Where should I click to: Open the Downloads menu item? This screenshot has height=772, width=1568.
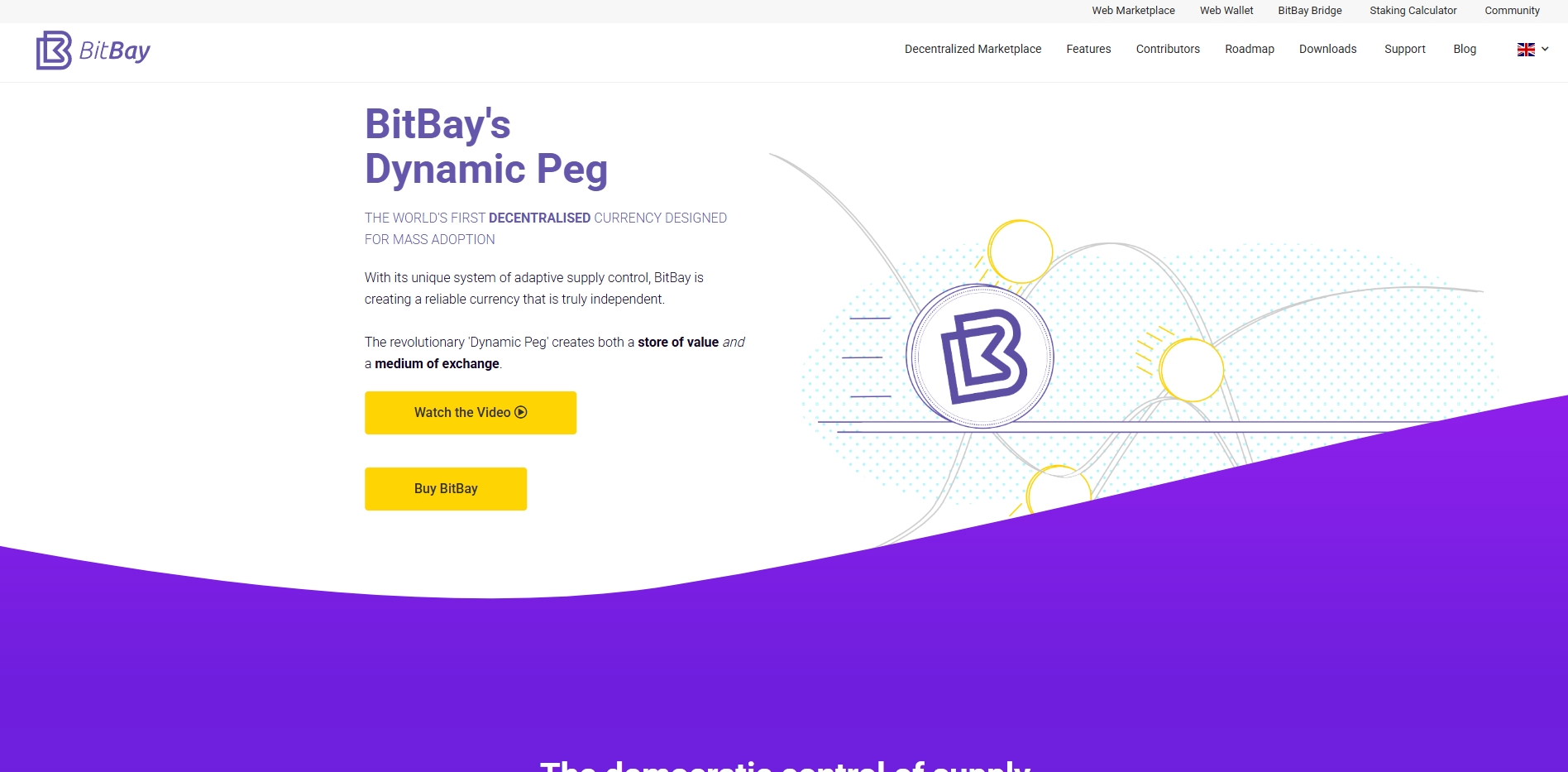click(x=1327, y=49)
